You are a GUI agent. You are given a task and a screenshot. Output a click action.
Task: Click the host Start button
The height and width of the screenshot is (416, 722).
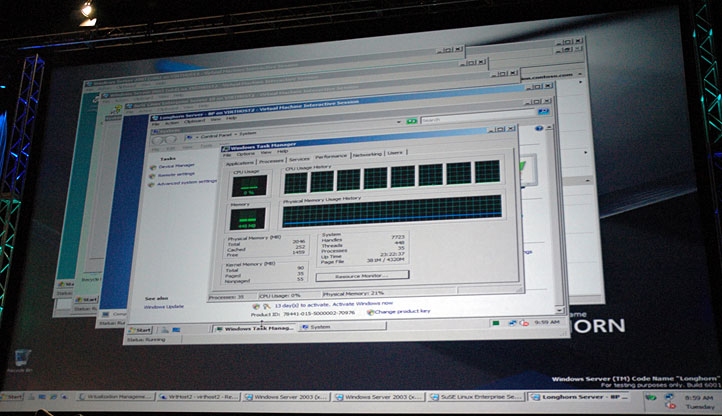pyautogui.click(x=20, y=396)
